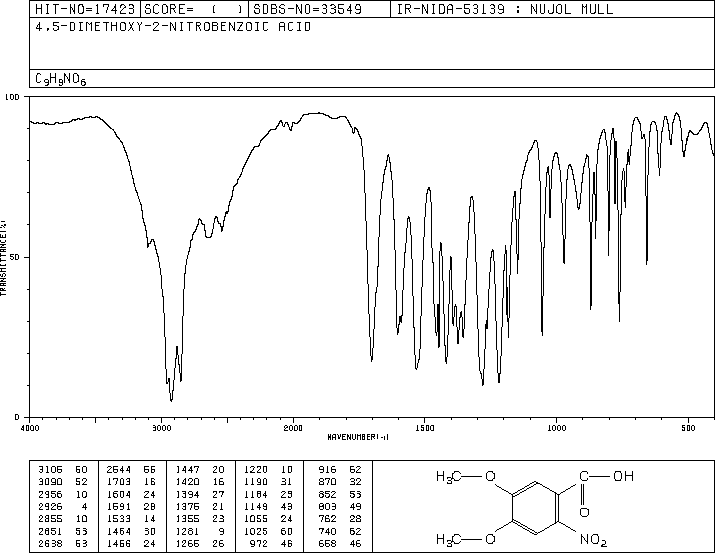
Task: Select the 1281 peak entry in table
Action: 200,531
